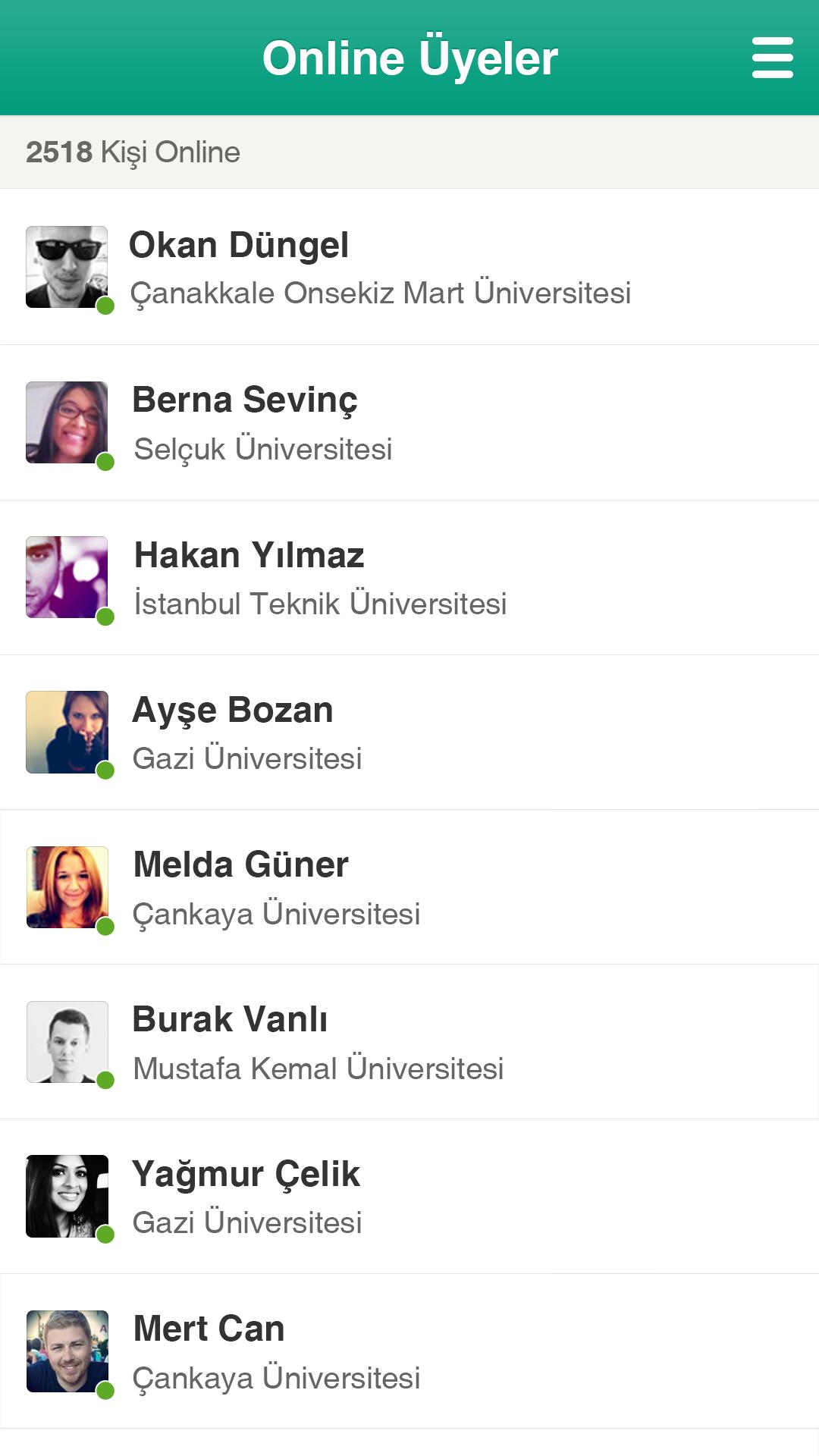Tap Okan Düngel's profile photo
The width and height of the screenshot is (819, 1456).
coord(67,267)
